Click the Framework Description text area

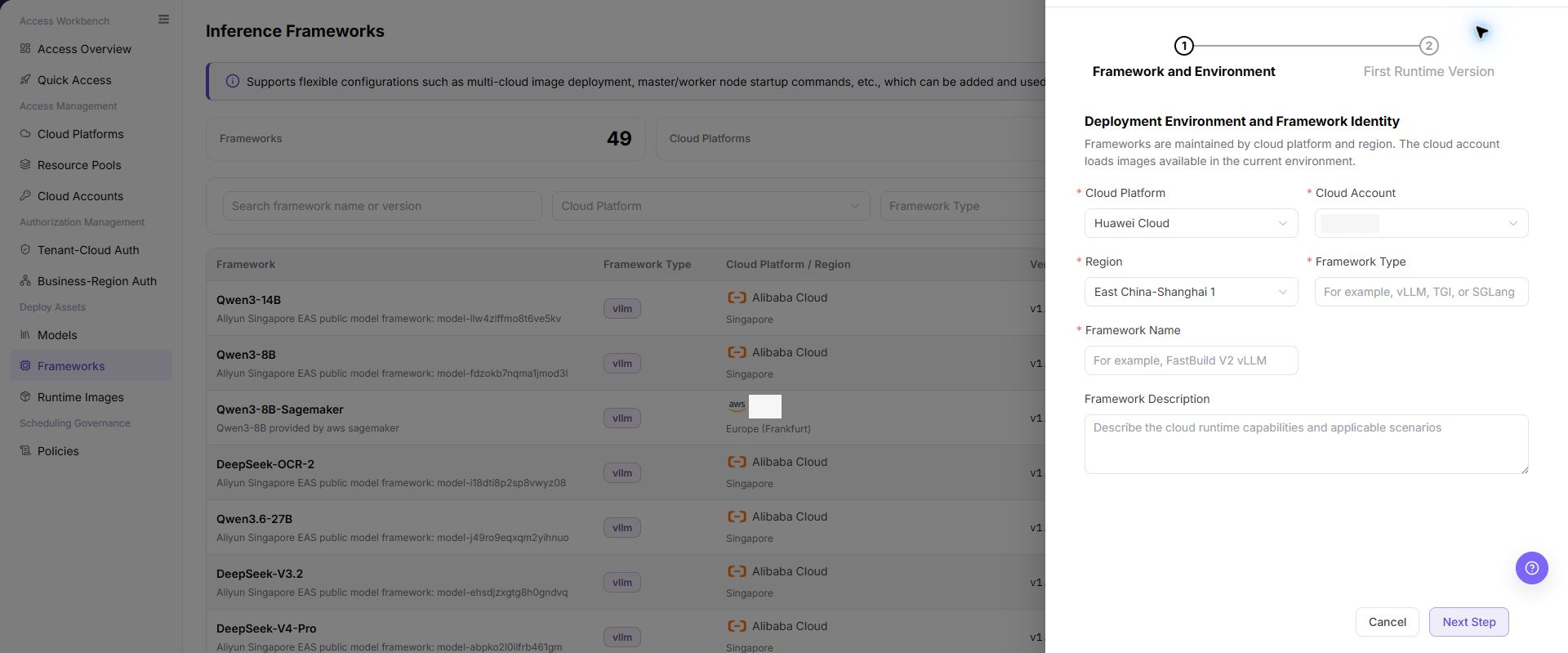[1306, 444]
